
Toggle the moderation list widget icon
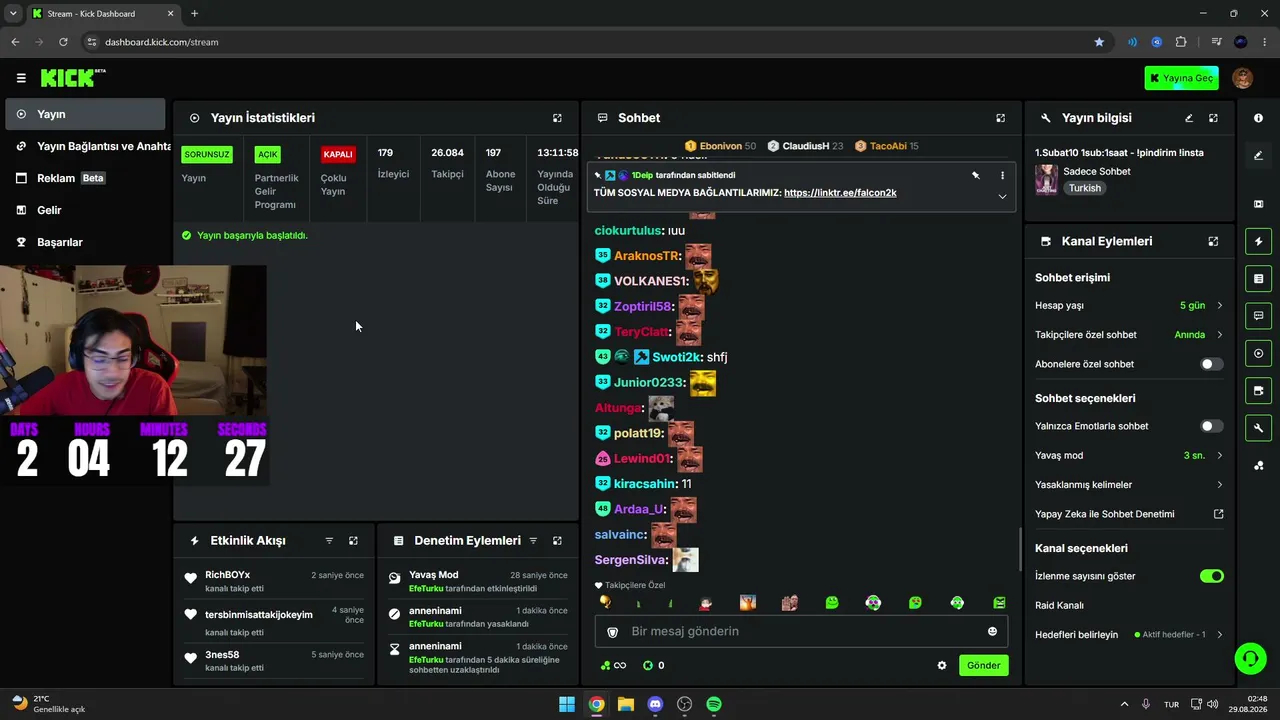1258,278
